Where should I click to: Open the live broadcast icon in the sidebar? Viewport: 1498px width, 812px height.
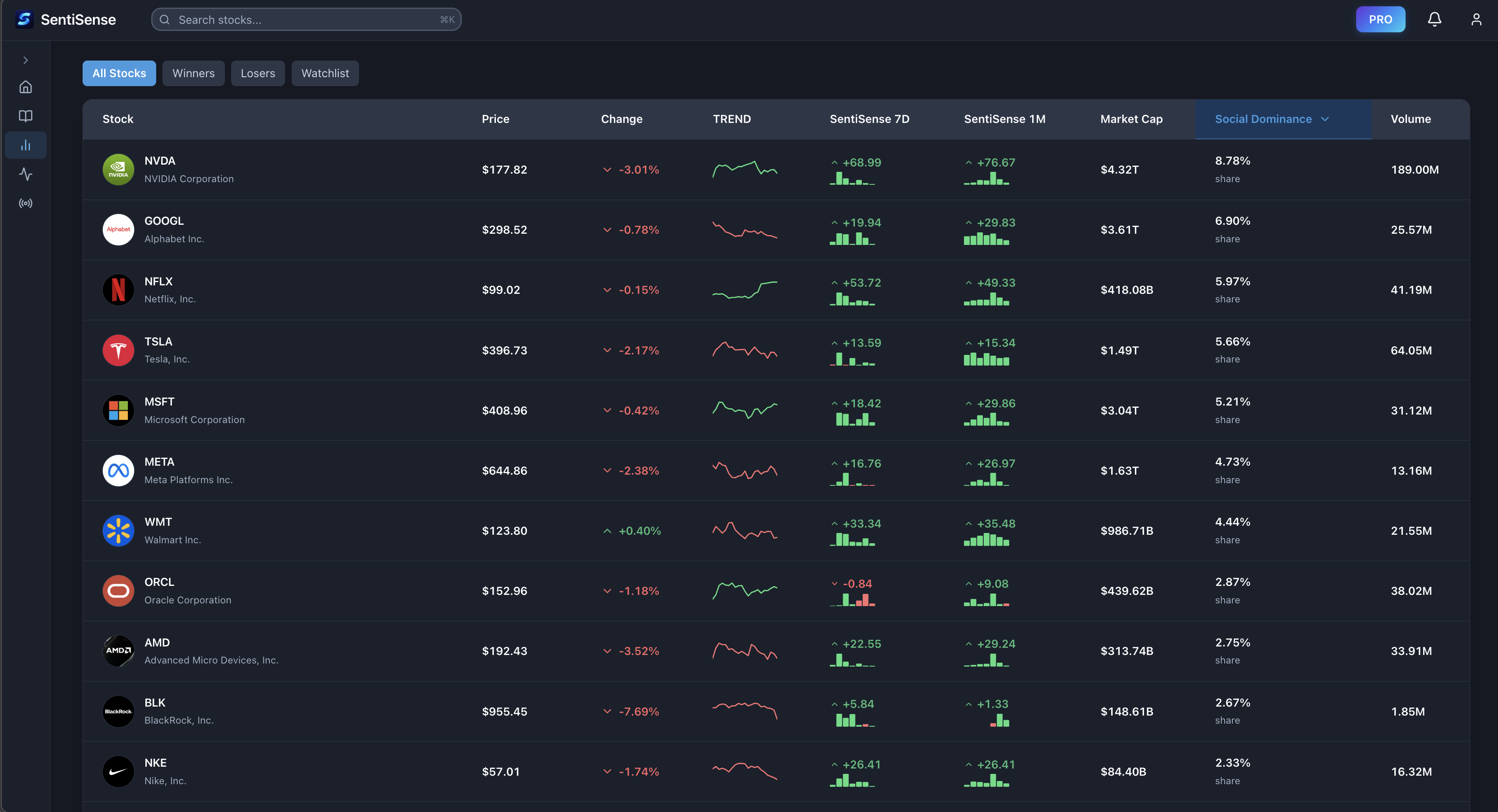click(x=26, y=203)
